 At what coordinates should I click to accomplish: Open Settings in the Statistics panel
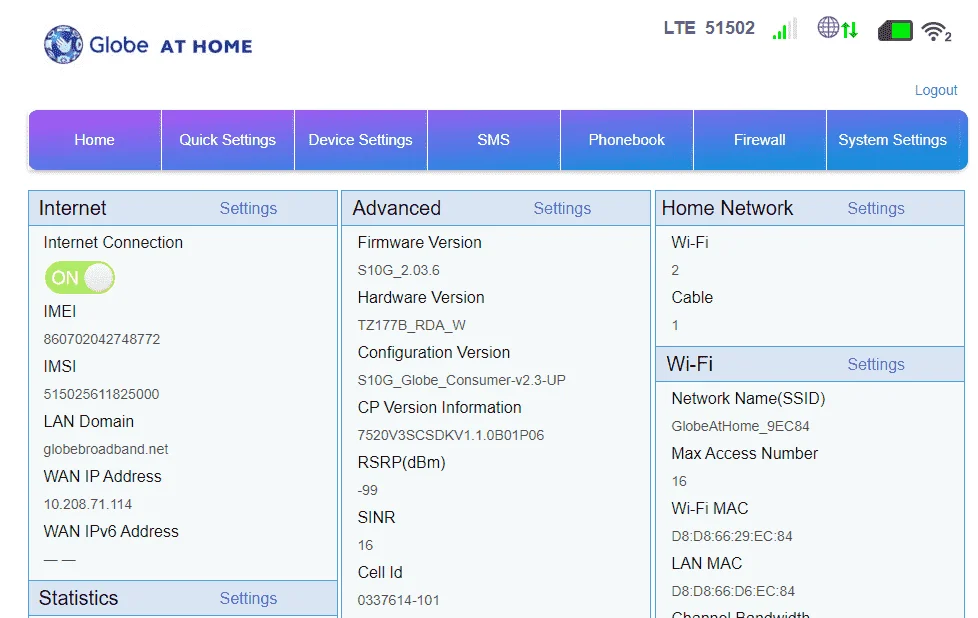248,598
